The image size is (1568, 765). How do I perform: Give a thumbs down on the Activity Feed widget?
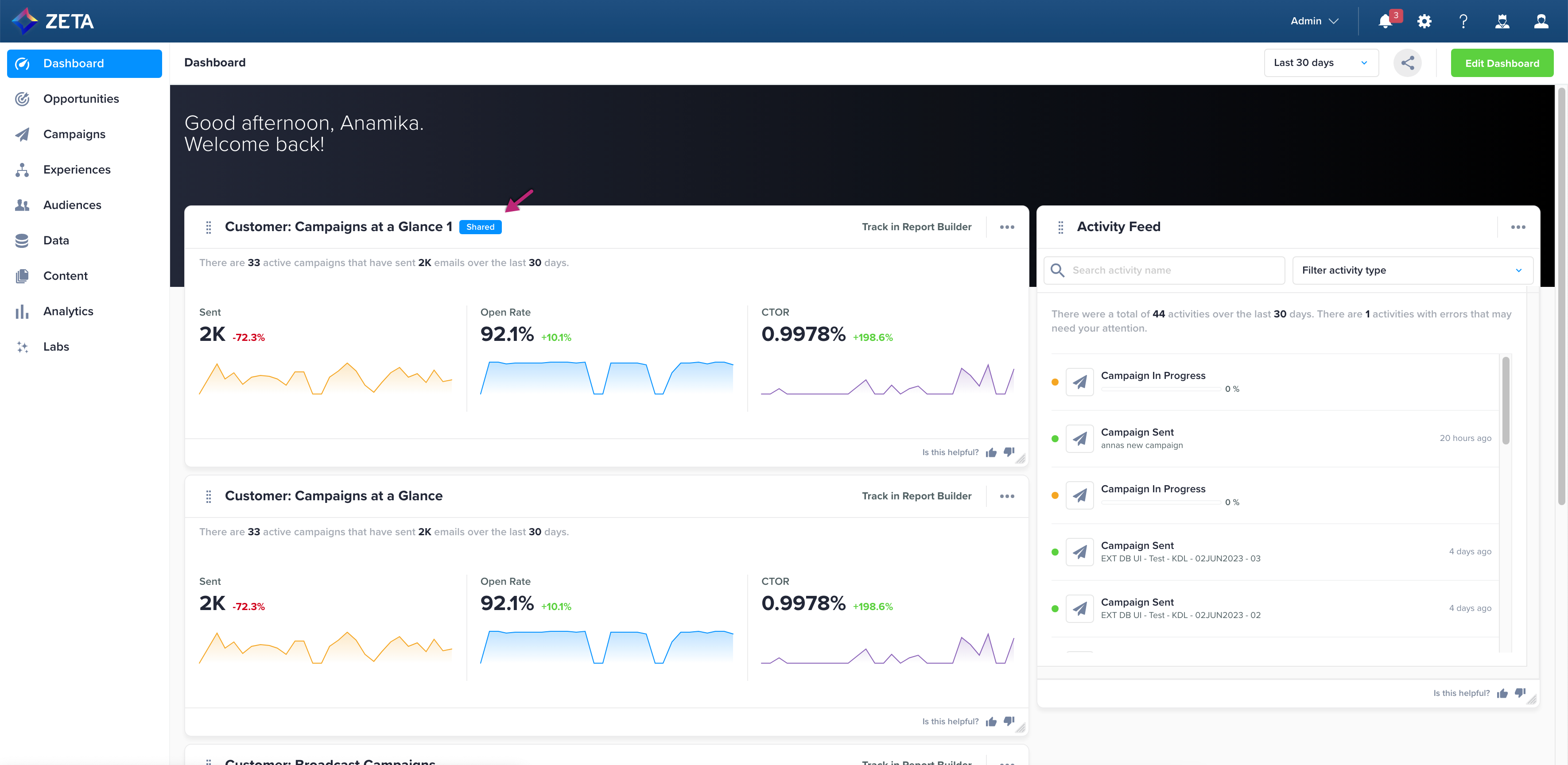pyautogui.click(x=1520, y=692)
